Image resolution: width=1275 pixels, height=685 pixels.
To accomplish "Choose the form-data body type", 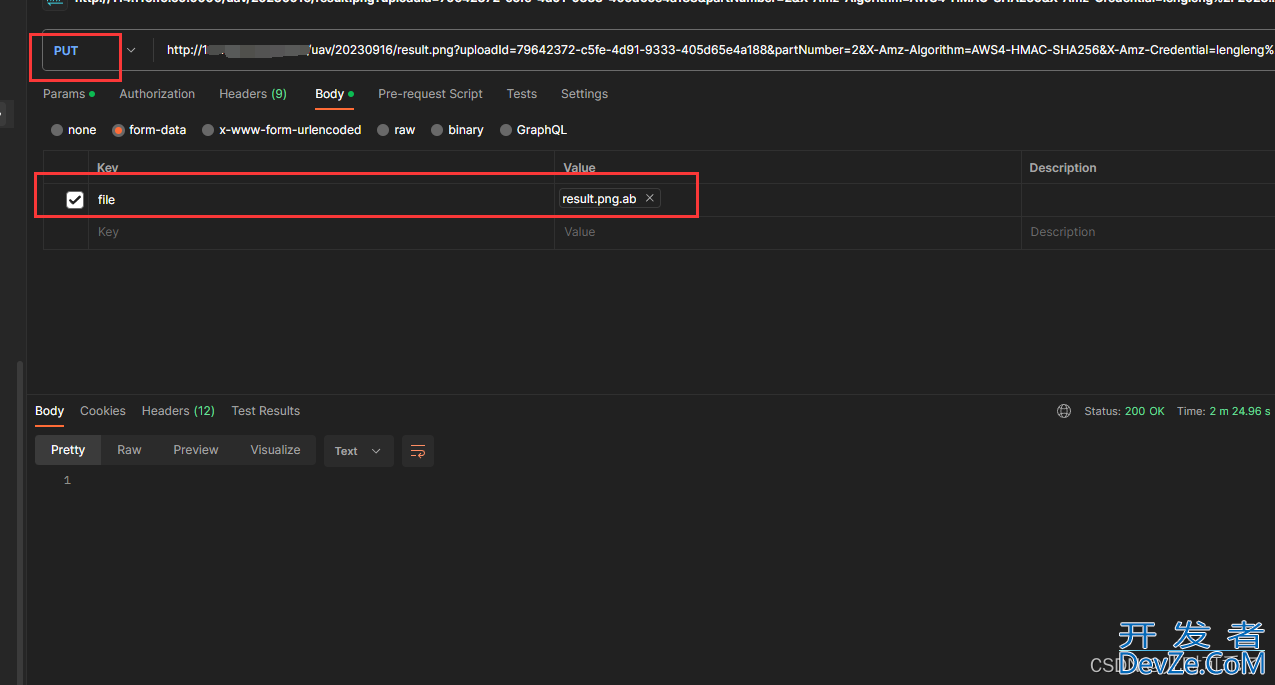I will click(149, 130).
